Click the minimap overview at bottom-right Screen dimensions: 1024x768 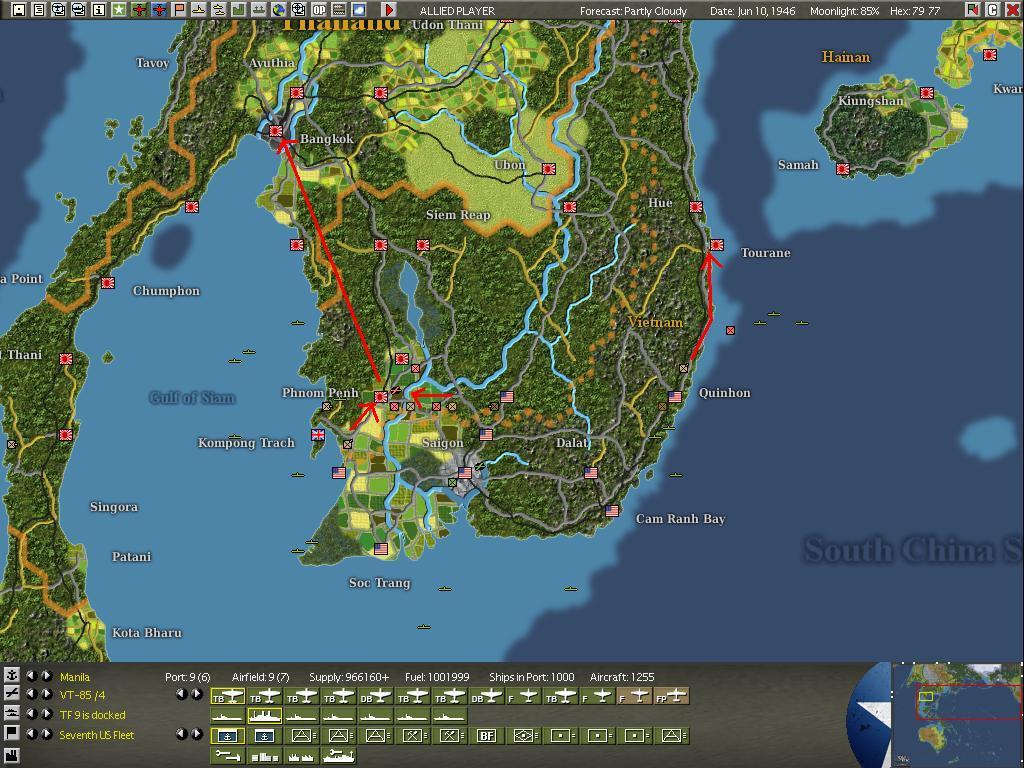point(957,715)
